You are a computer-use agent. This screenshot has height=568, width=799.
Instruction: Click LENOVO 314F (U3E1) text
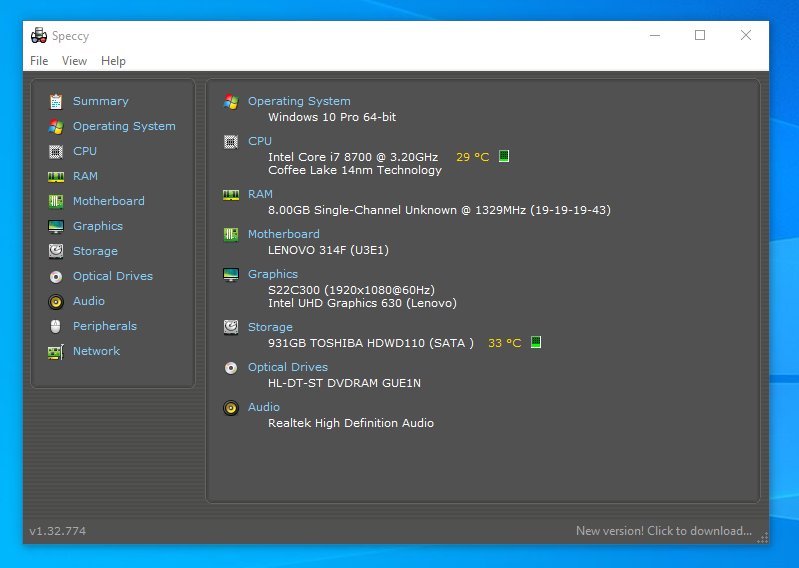click(x=328, y=250)
